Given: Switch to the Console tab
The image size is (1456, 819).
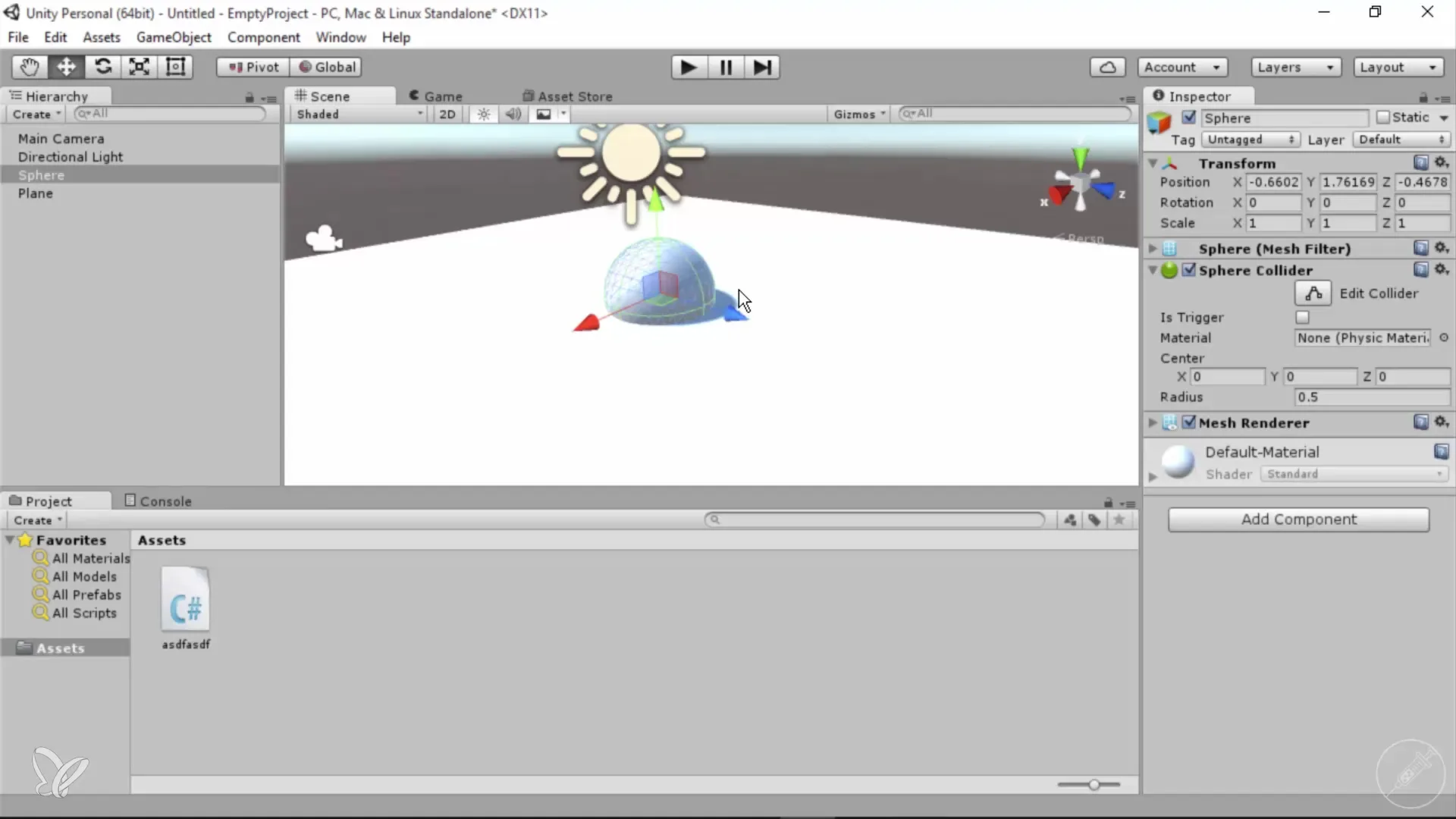Looking at the screenshot, I should tap(158, 501).
